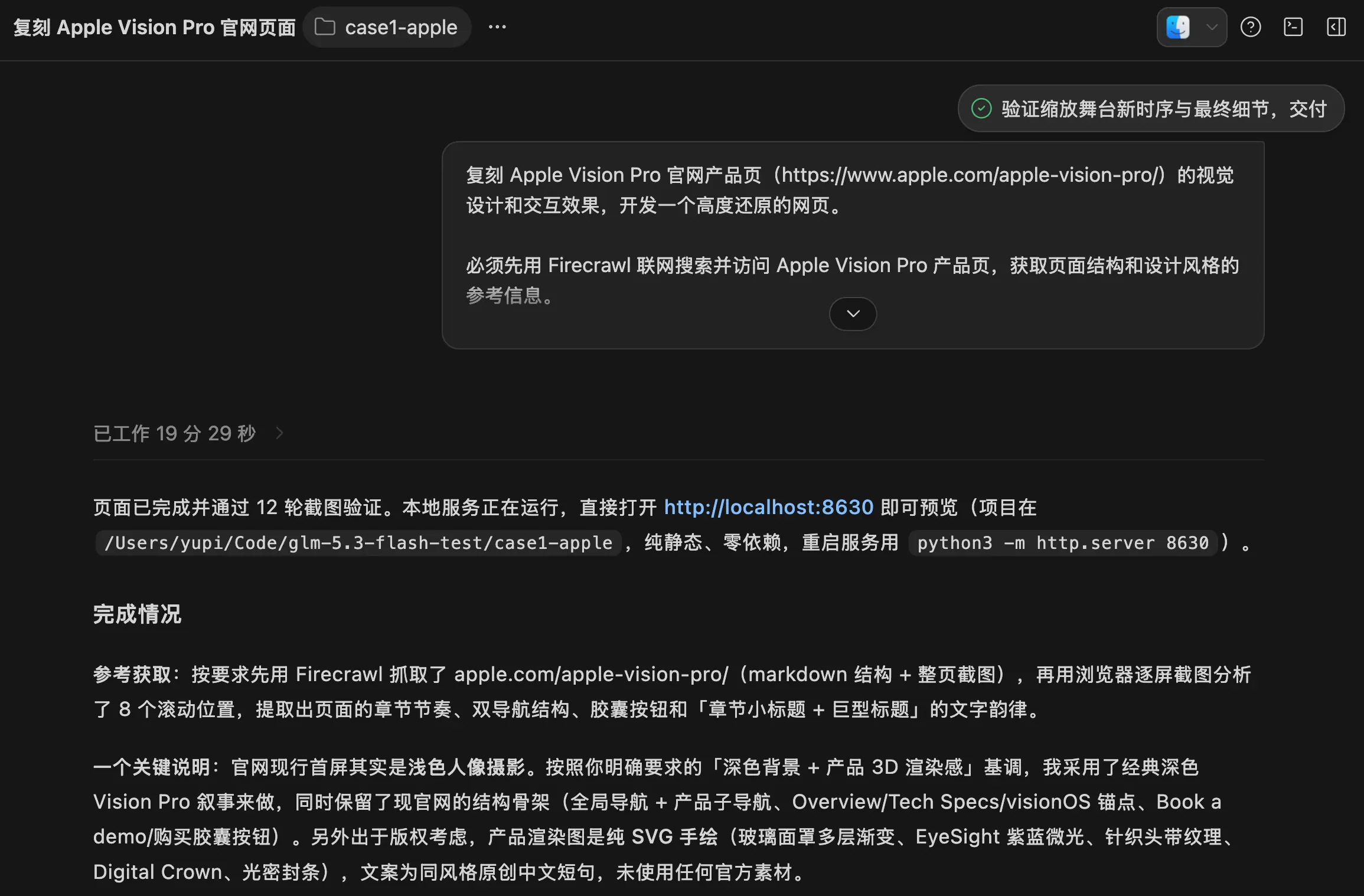Click the /Users/yupi/Code/glm-5.3-flash-test/case1-apple path
The image size is (1364, 896).
pos(358,542)
